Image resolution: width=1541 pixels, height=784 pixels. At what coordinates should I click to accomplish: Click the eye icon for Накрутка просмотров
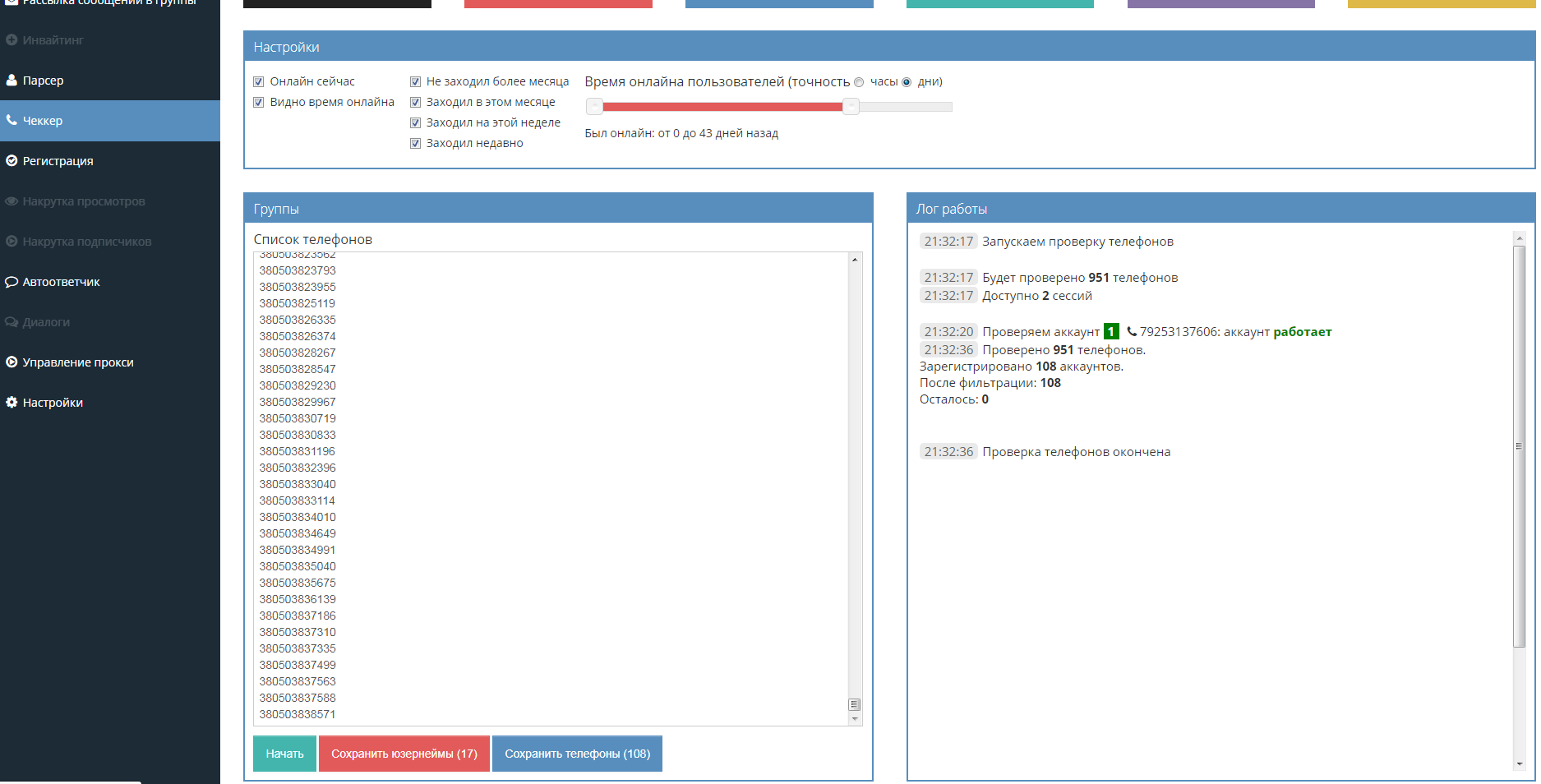[x=12, y=201]
